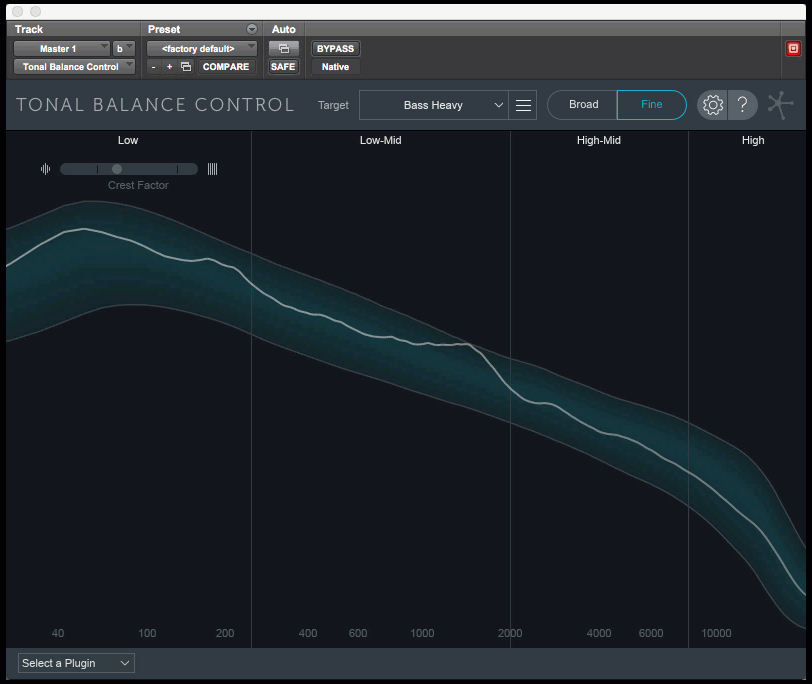Click the red plugin window target icon
This screenshot has height=684, width=812.
coord(793,49)
